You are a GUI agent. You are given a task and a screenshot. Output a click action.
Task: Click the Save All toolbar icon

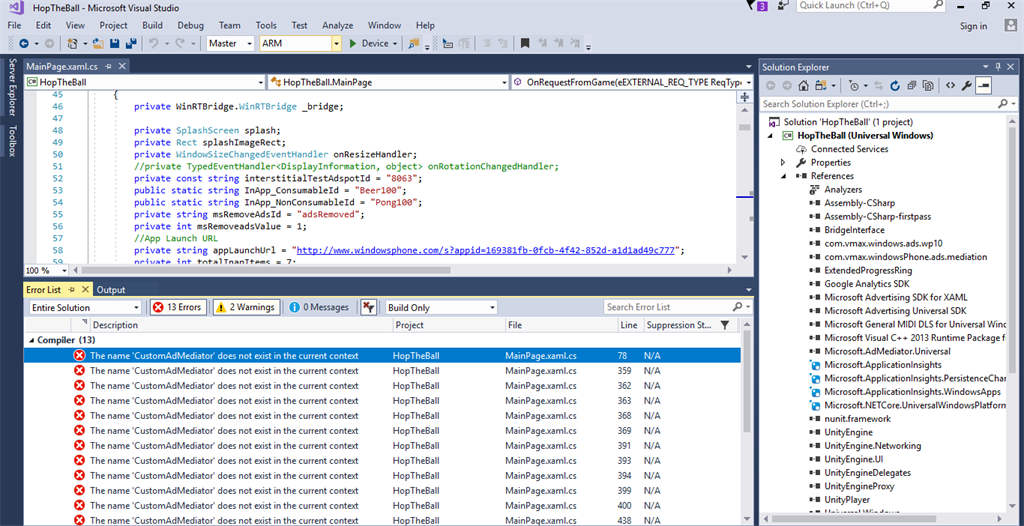tap(131, 43)
